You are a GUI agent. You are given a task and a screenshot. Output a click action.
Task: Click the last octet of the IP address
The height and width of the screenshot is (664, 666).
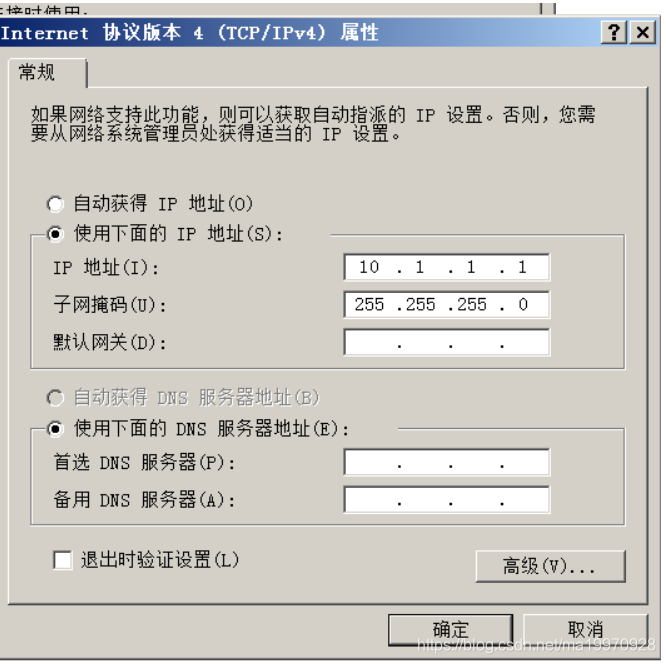(522, 267)
